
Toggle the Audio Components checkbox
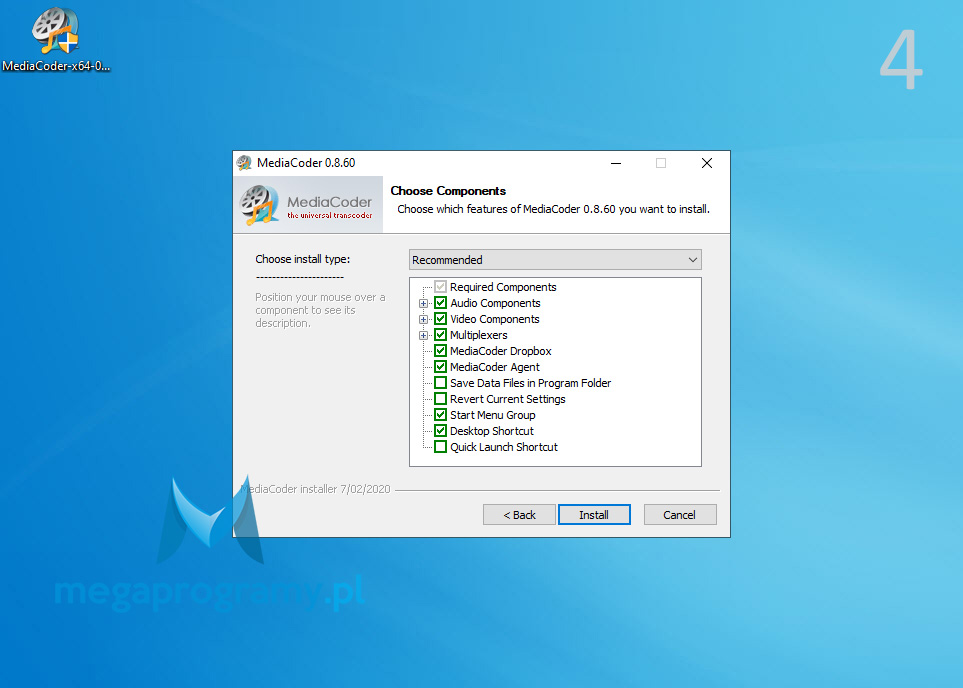pyautogui.click(x=440, y=303)
